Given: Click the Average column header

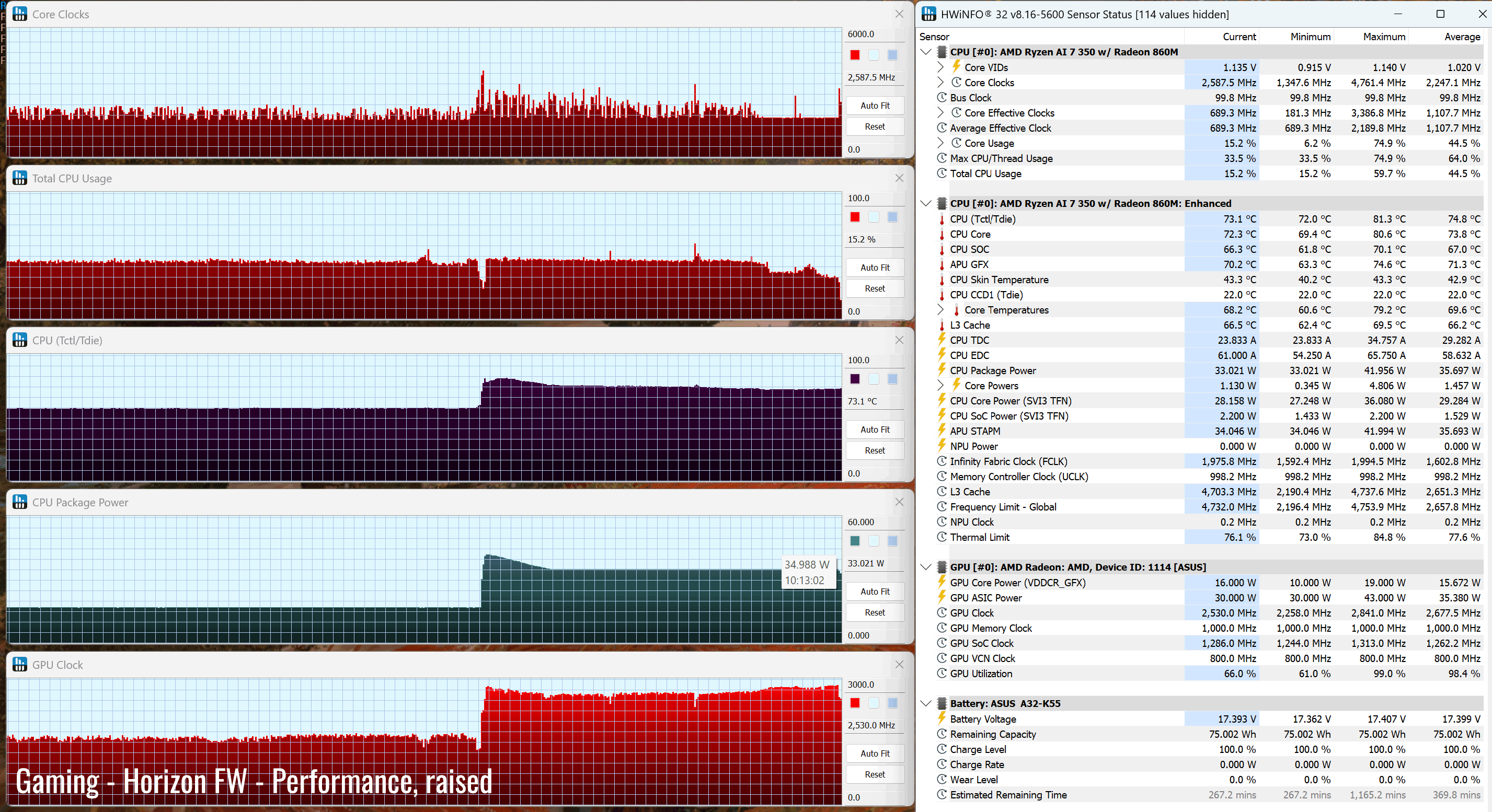Looking at the screenshot, I should (x=1445, y=37).
